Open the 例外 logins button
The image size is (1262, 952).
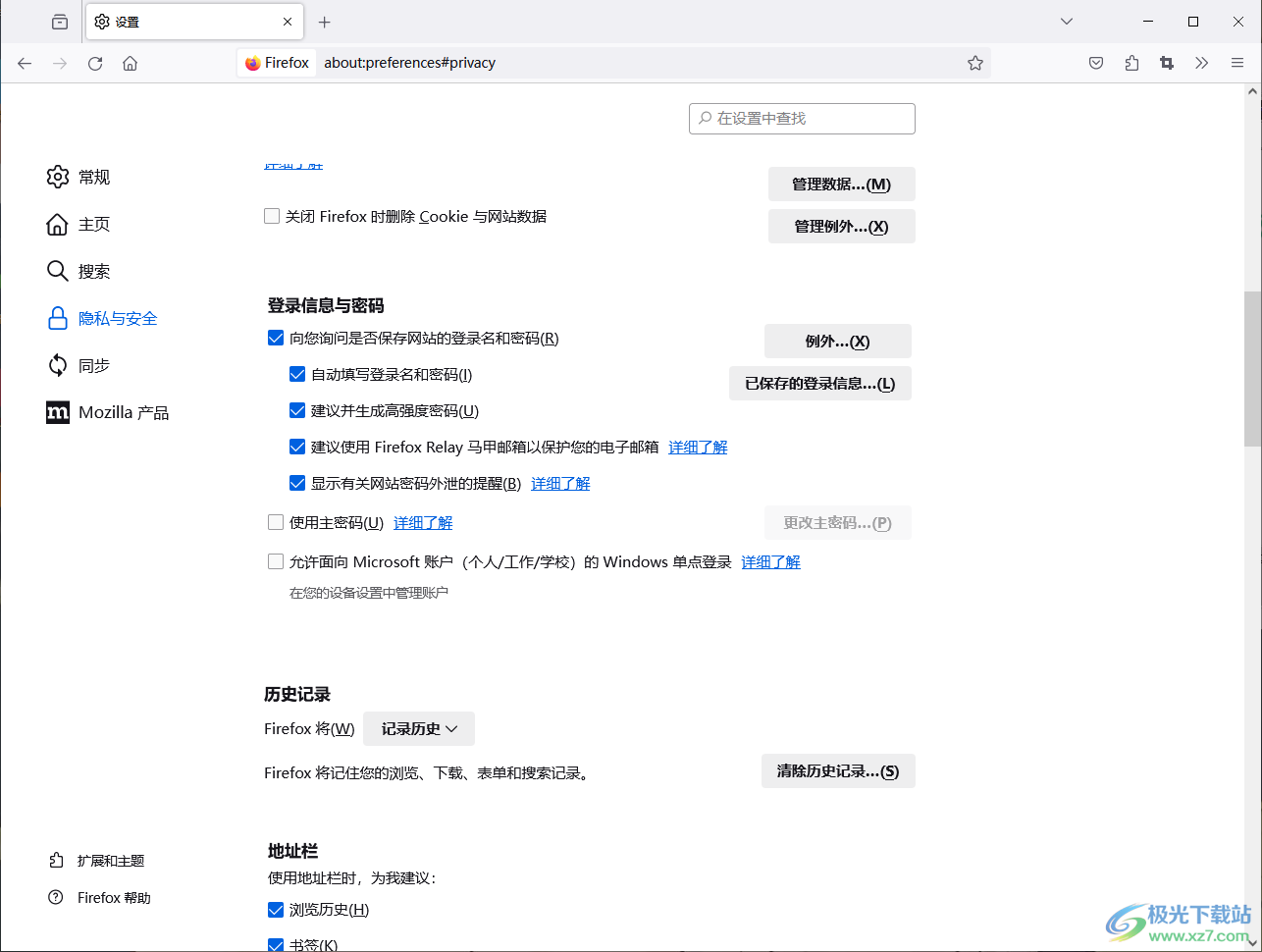(837, 342)
